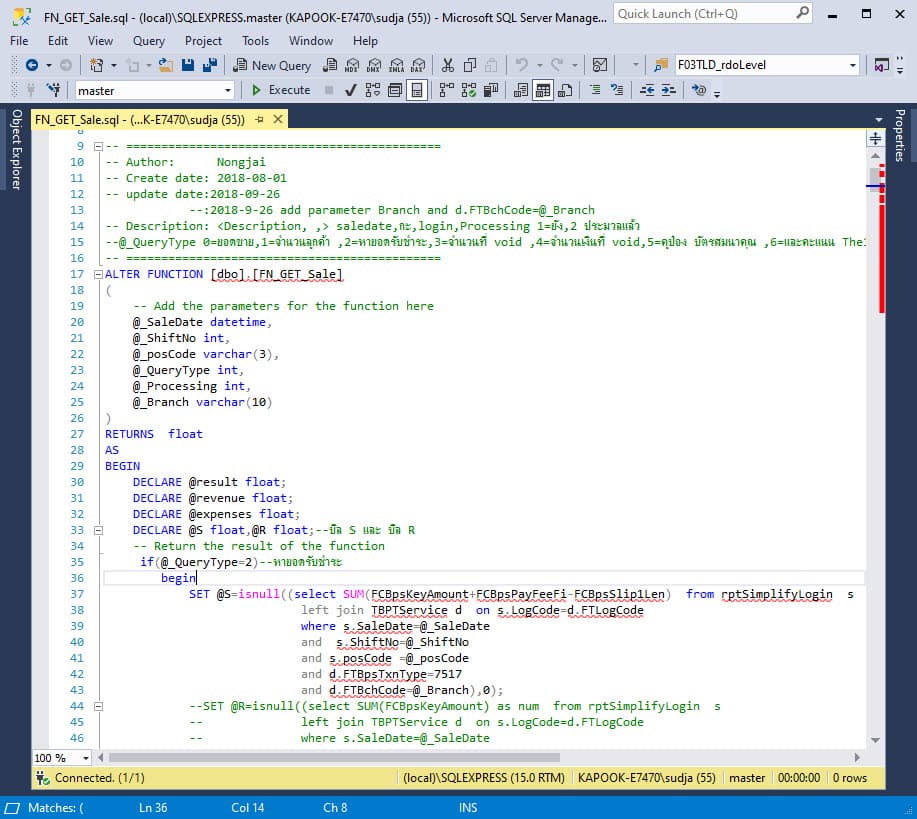Save the file with the single-disk icon
This screenshot has width=917, height=819.
pos(188,66)
